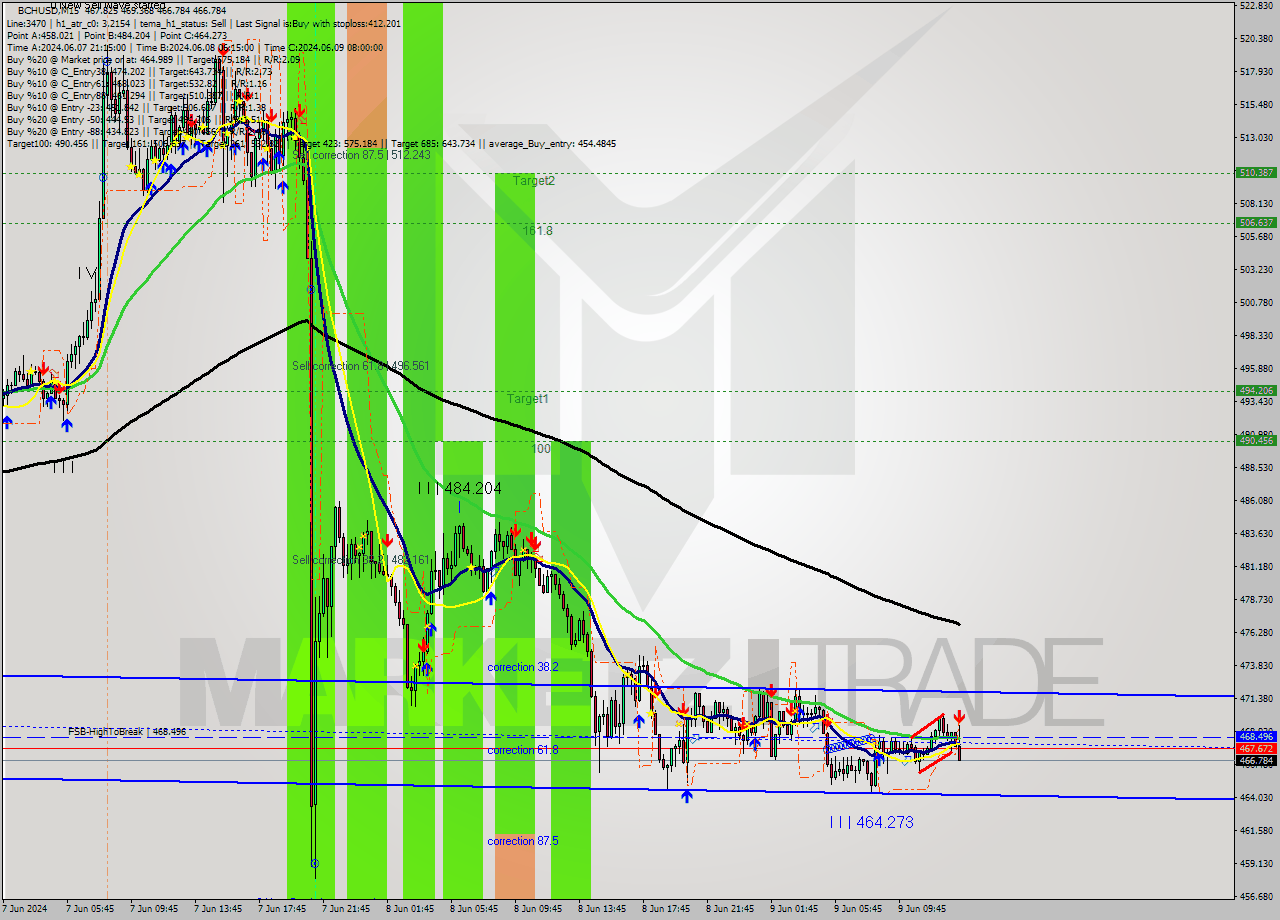1280x920 pixels.
Task: Click the 161.8 Fibonacci label
Action: coord(538,231)
